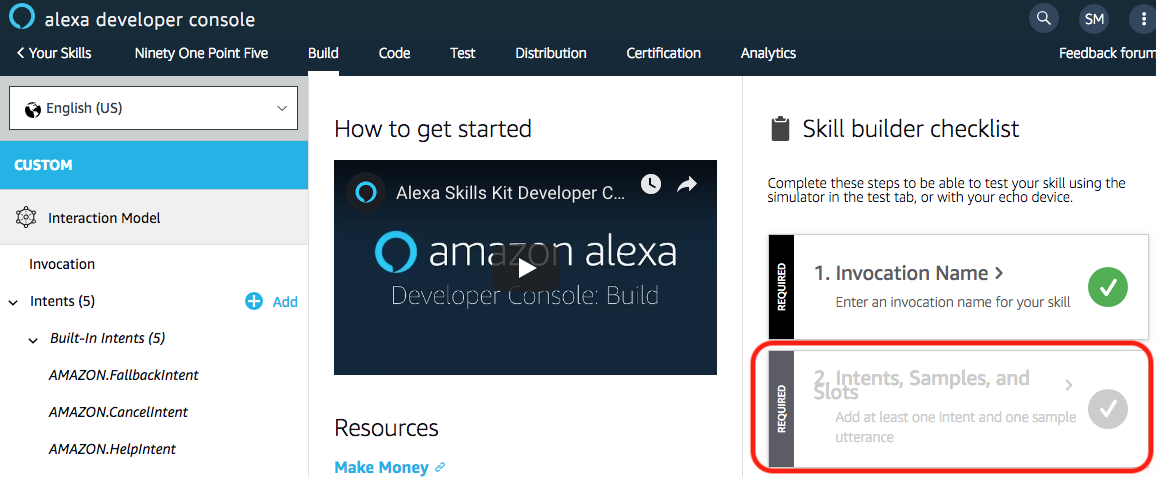The width and height of the screenshot is (1156, 477).
Task: Click the blue plus Add intent icon
Action: point(254,301)
